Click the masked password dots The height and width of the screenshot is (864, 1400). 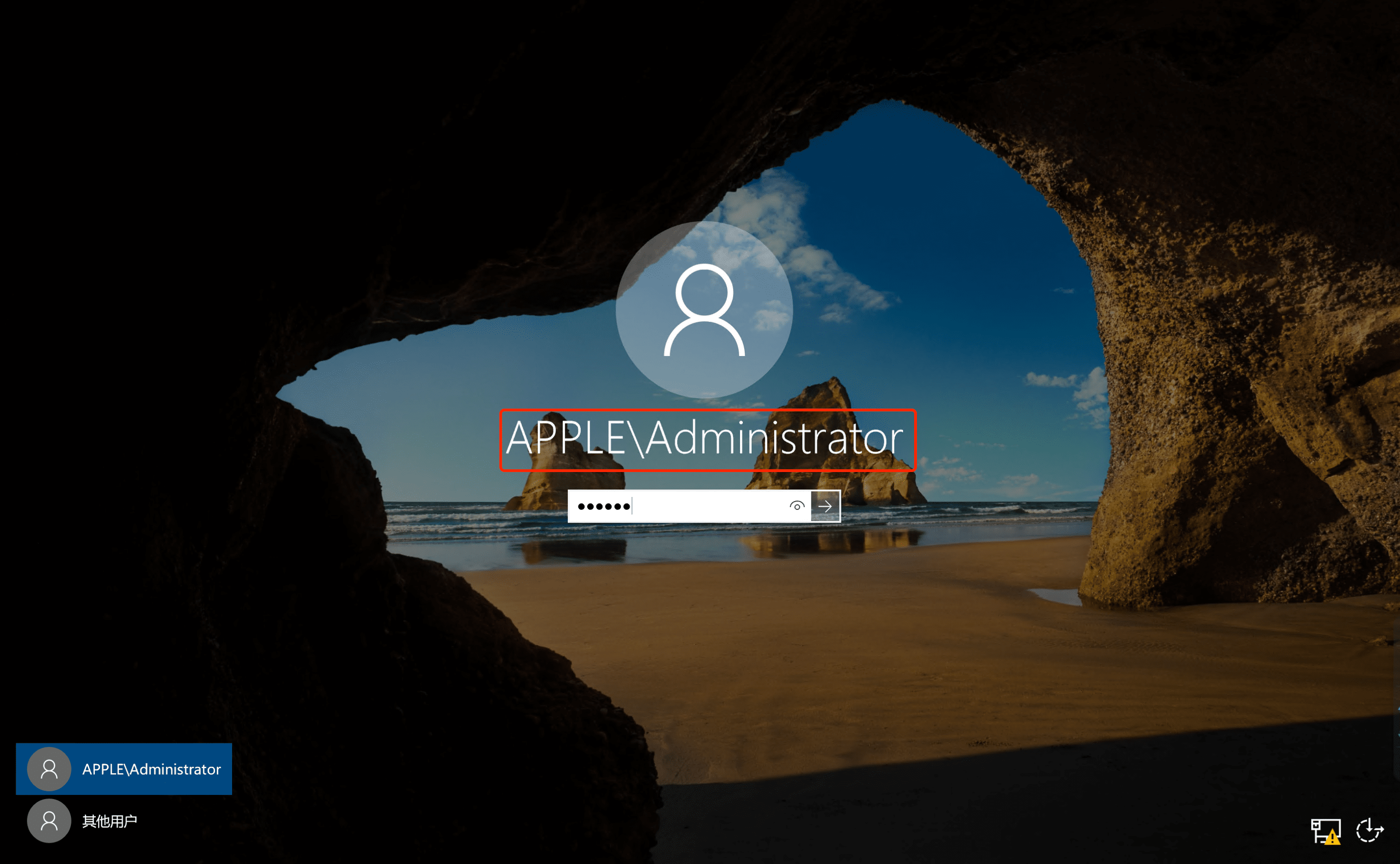(x=603, y=506)
